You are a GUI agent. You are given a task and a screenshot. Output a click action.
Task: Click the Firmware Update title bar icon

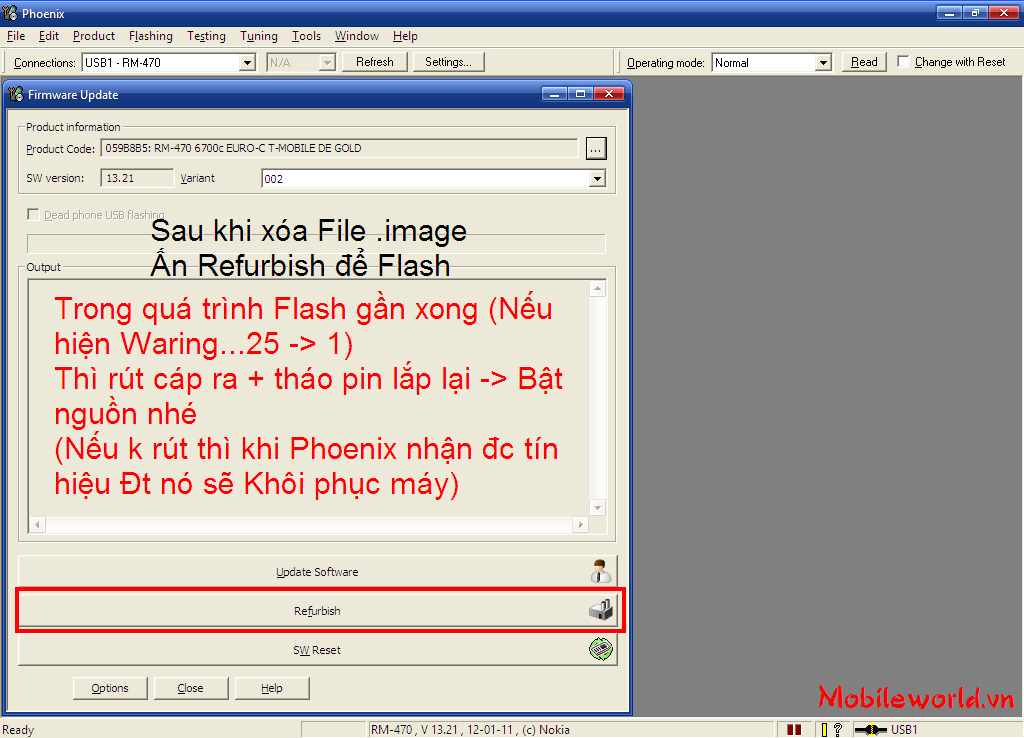point(16,95)
